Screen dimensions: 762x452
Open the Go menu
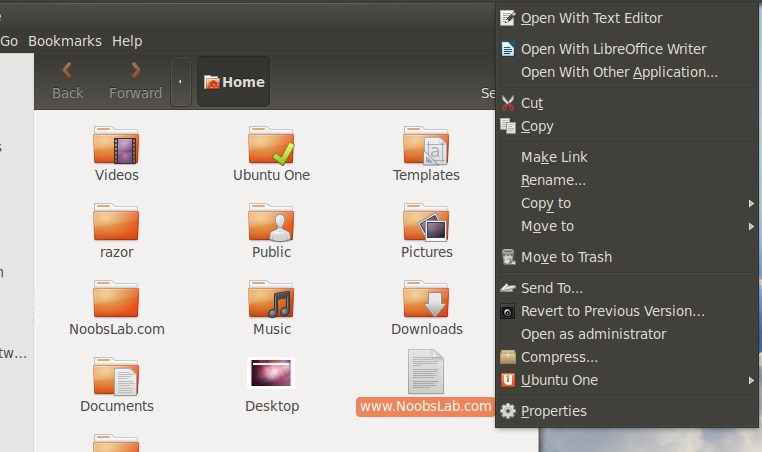click(x=9, y=41)
